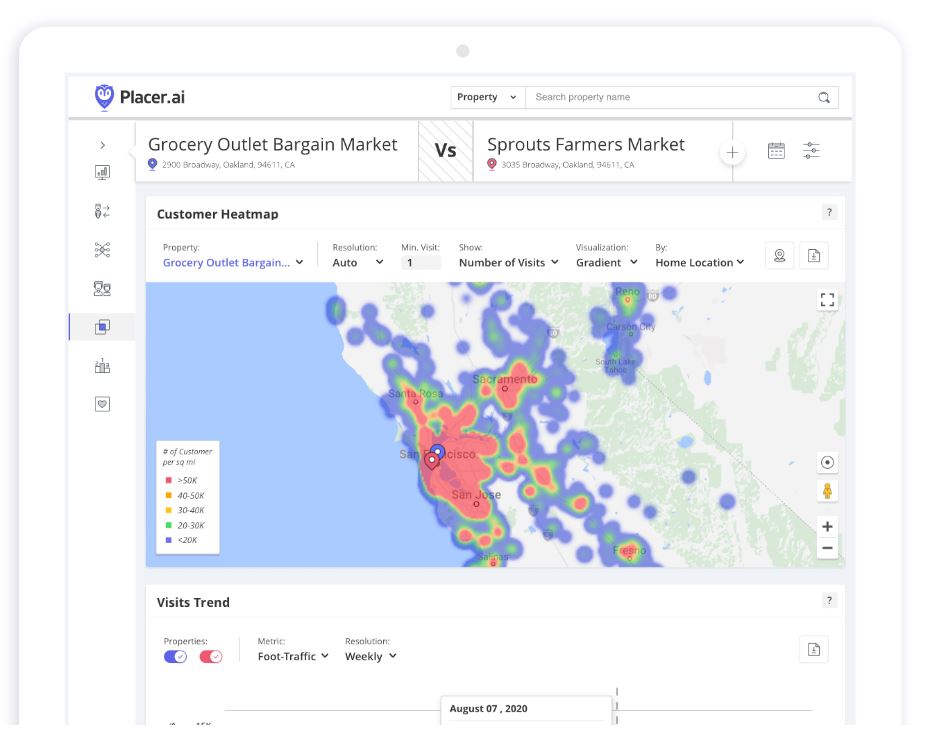The image size is (944, 756).
Task: Add another property with plus button
Action: 732,153
